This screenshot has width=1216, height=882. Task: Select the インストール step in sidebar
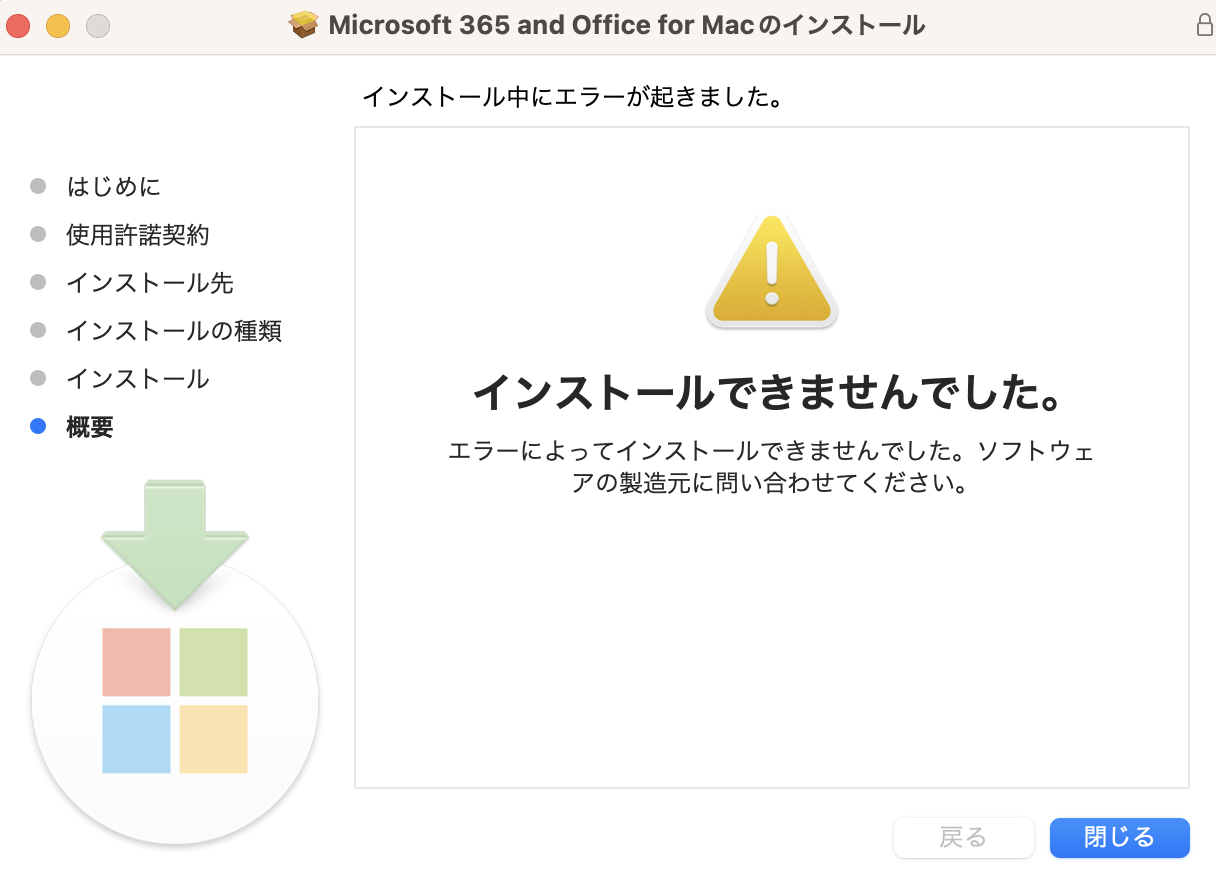point(138,379)
